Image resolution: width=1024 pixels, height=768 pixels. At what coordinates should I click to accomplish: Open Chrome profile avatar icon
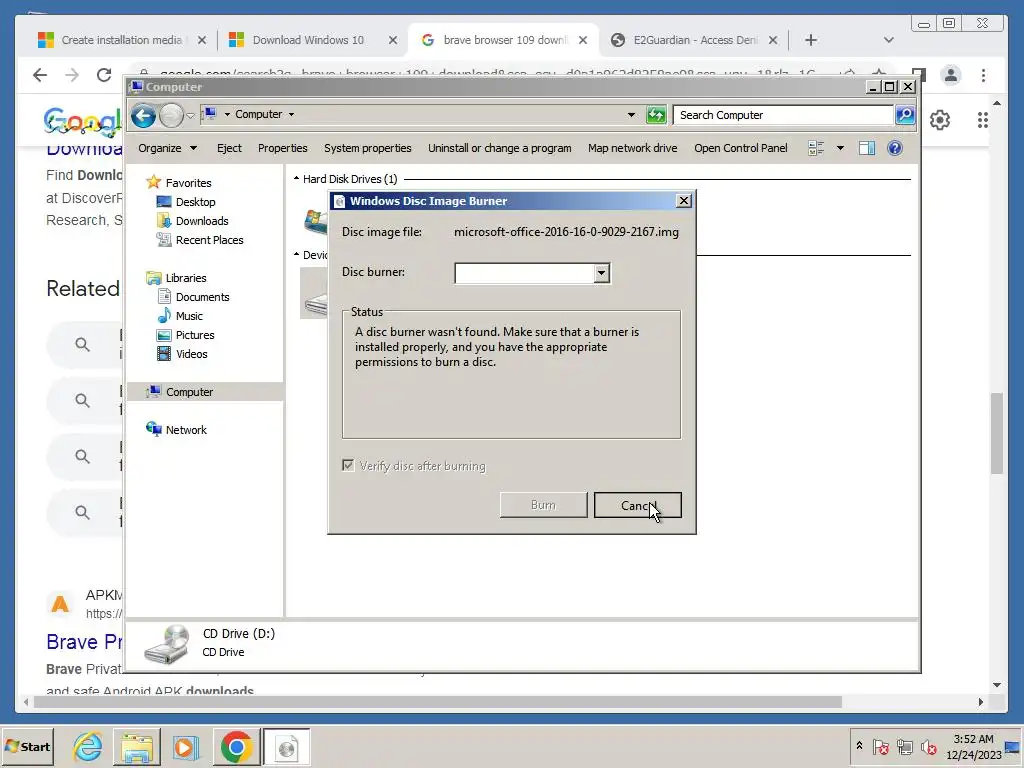[951, 75]
